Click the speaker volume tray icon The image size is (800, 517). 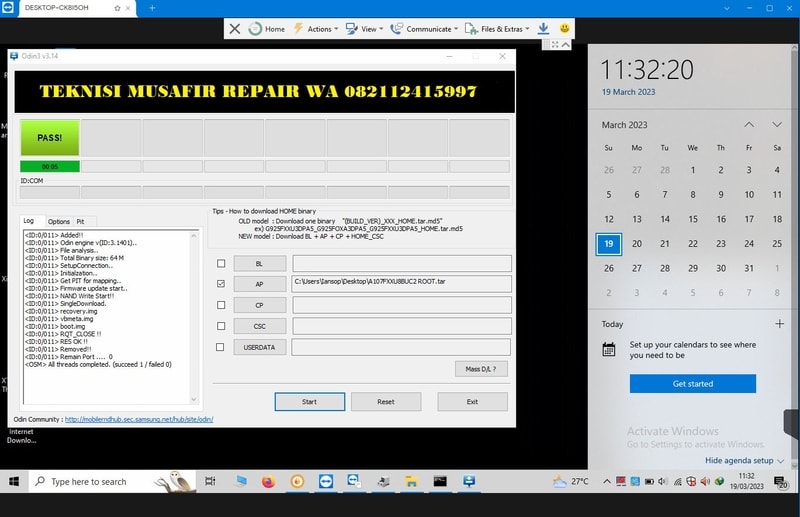[x=663, y=481]
